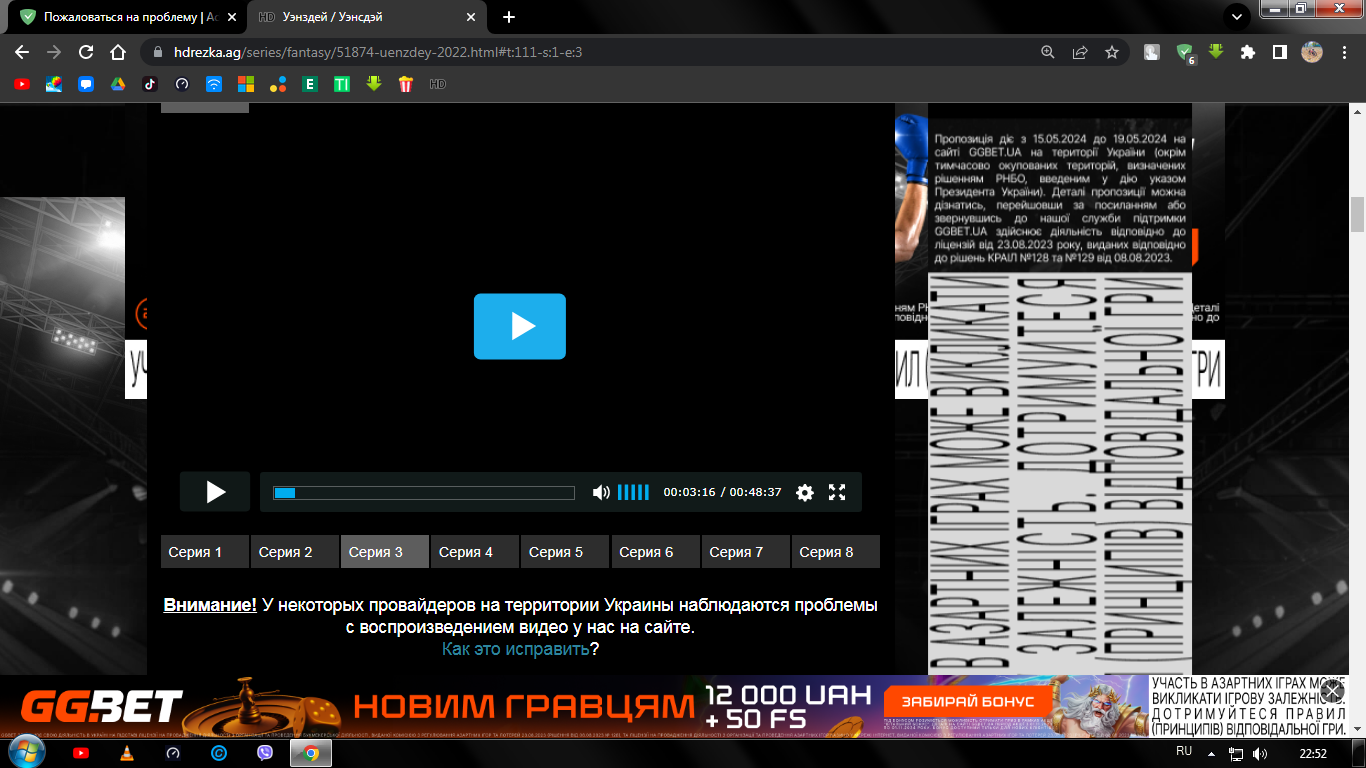Open the YouTube bookmark
Screen dimensions: 1366x768
(x=20, y=85)
